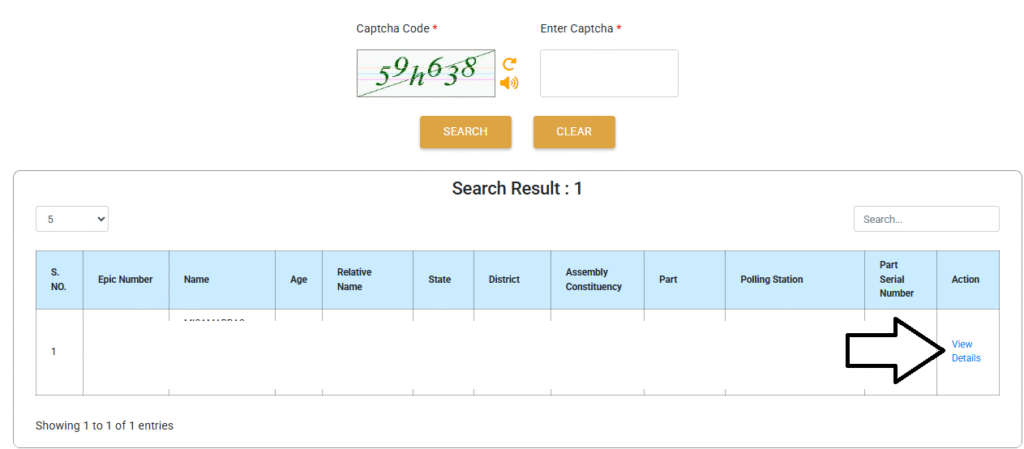Click the Action column header
1024x449 pixels.
tap(965, 280)
